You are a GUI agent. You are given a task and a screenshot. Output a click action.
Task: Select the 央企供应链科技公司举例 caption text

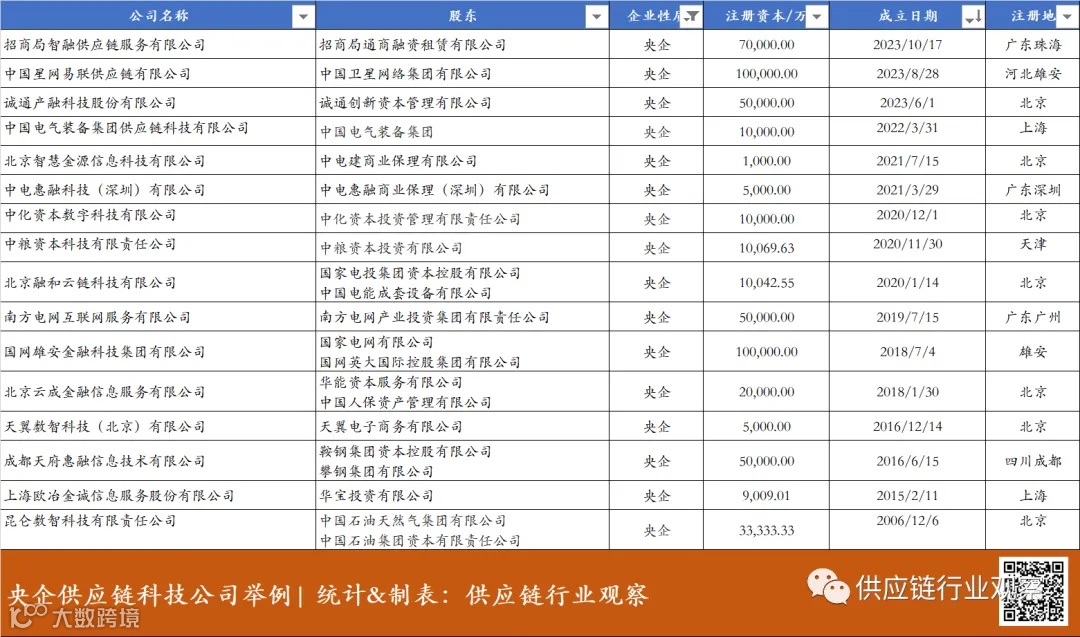pyautogui.click(x=149, y=594)
